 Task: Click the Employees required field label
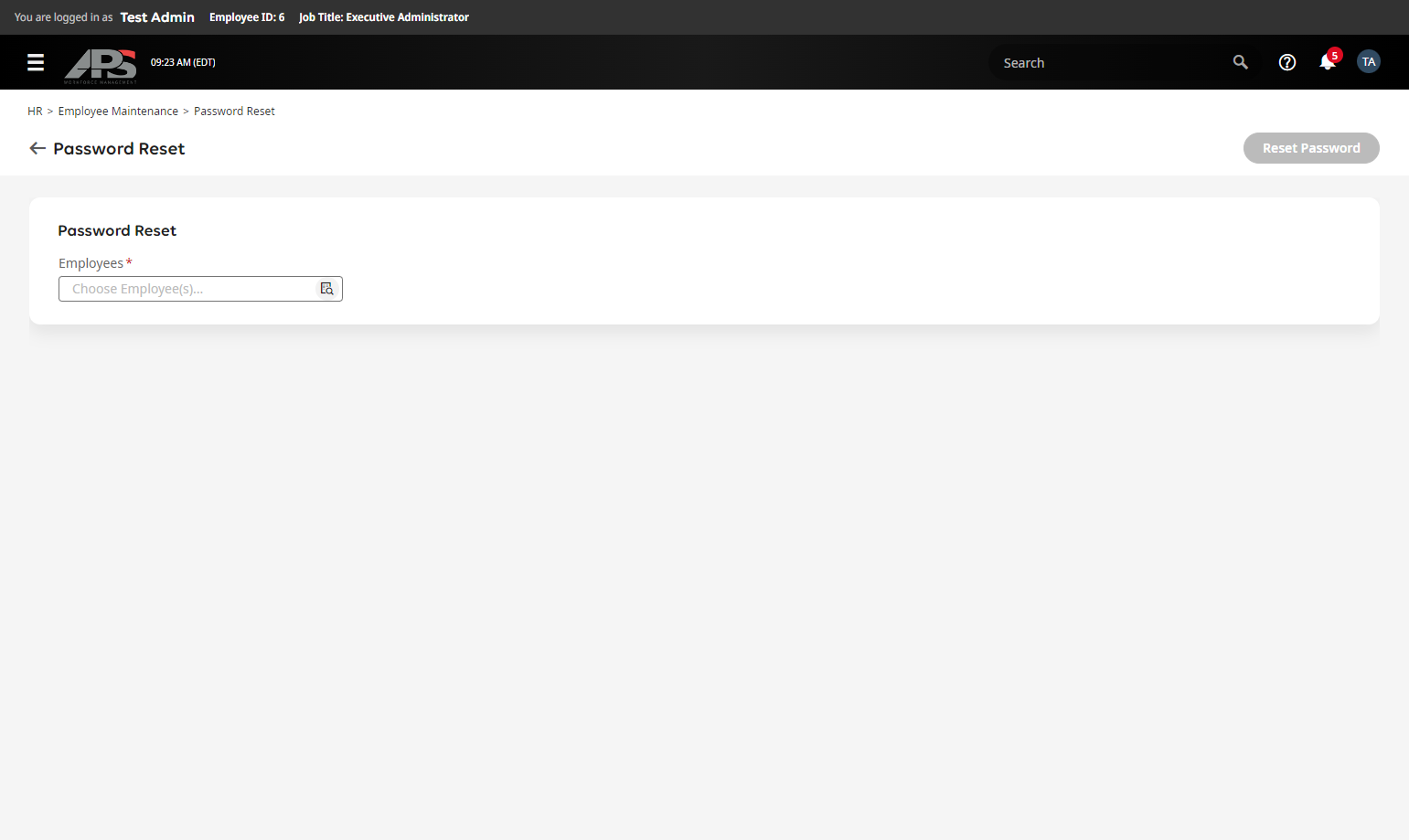[95, 263]
